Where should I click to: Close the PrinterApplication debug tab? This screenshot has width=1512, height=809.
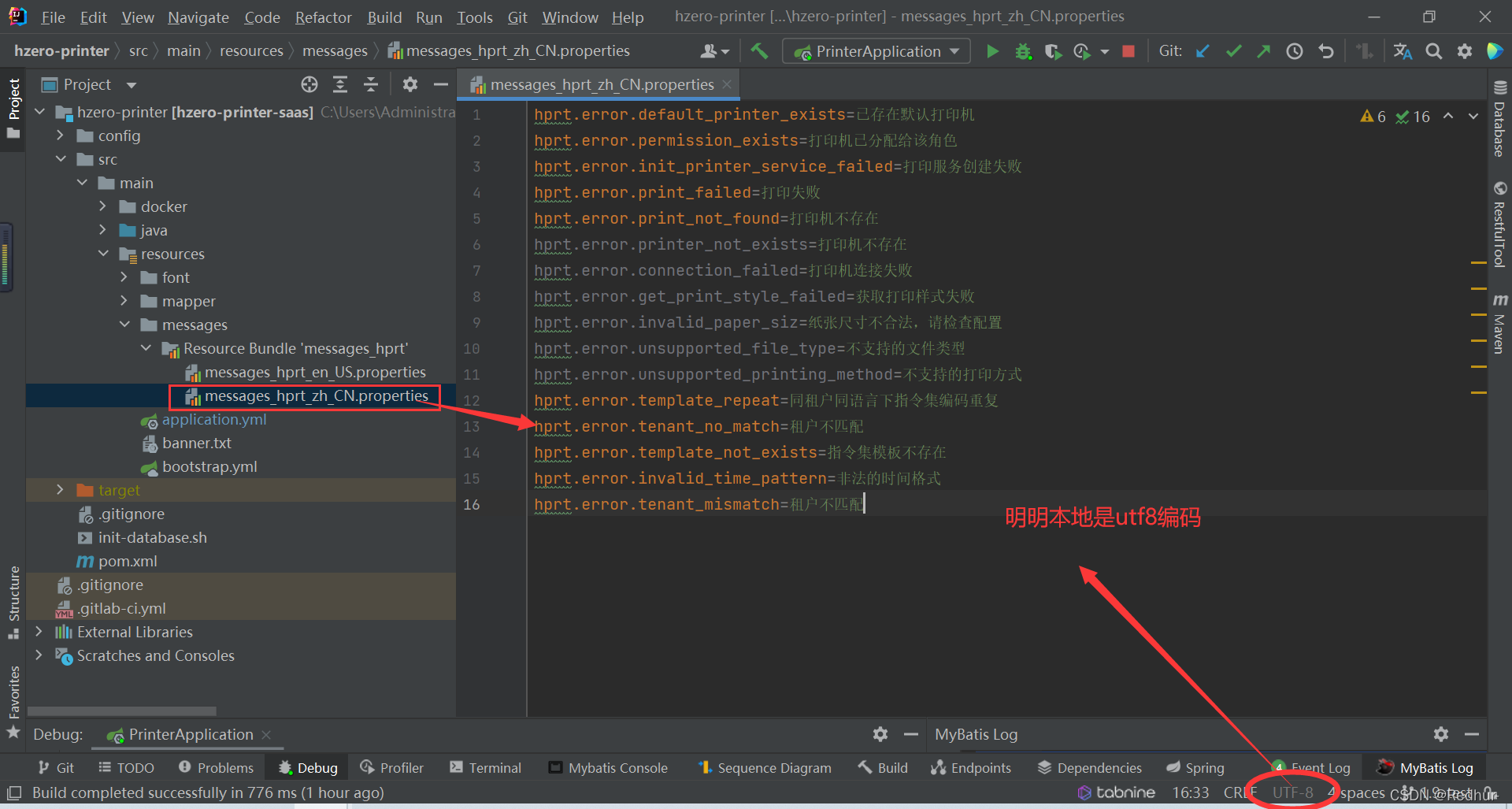[x=266, y=734]
